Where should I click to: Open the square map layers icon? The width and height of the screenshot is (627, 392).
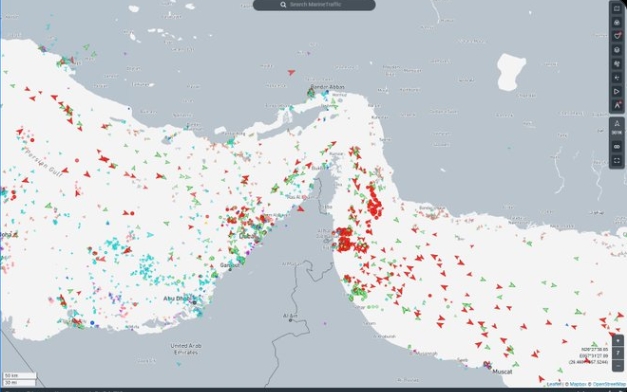pyautogui.click(x=617, y=9)
